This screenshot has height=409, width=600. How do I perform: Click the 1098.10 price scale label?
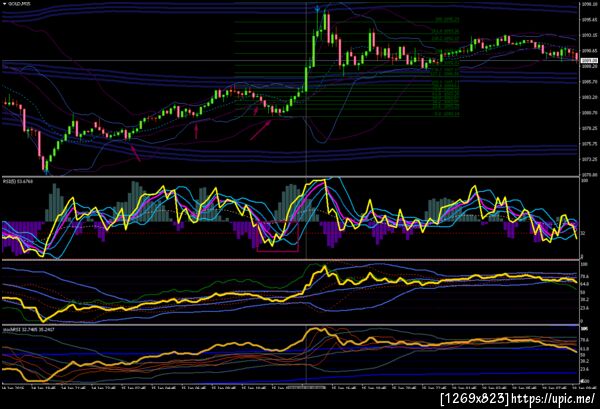click(x=590, y=4)
